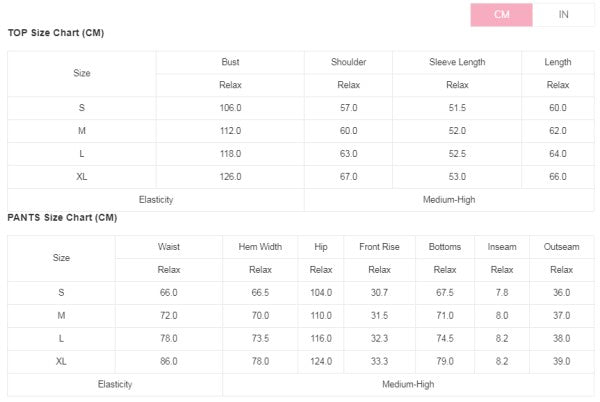Select the Shoulder column header

click(348, 62)
